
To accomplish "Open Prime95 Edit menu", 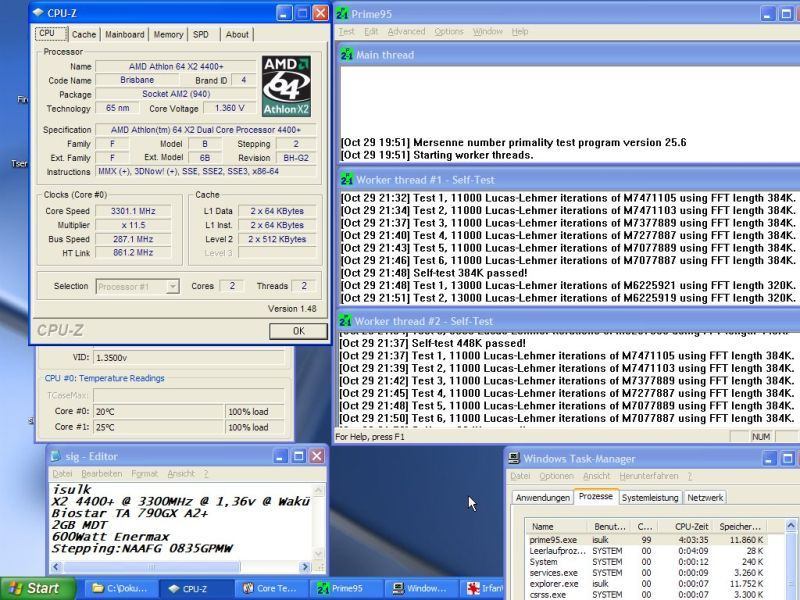I will (x=371, y=32).
